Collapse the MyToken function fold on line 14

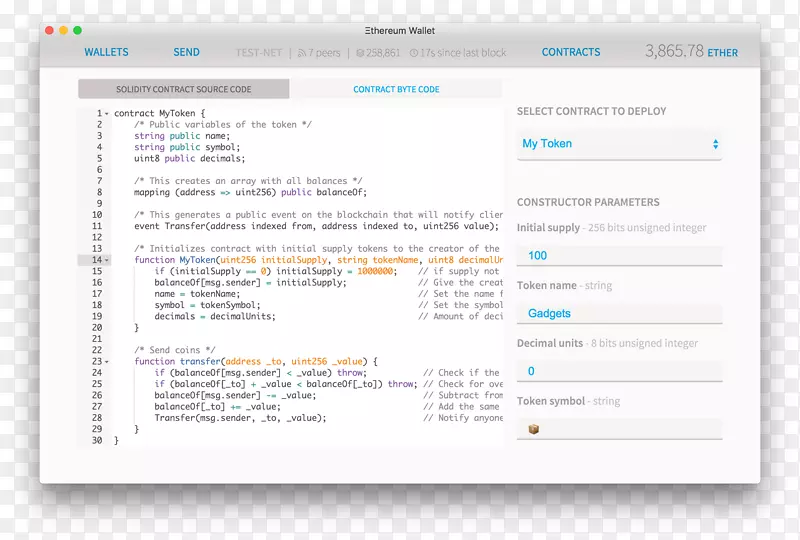[x=106, y=260]
